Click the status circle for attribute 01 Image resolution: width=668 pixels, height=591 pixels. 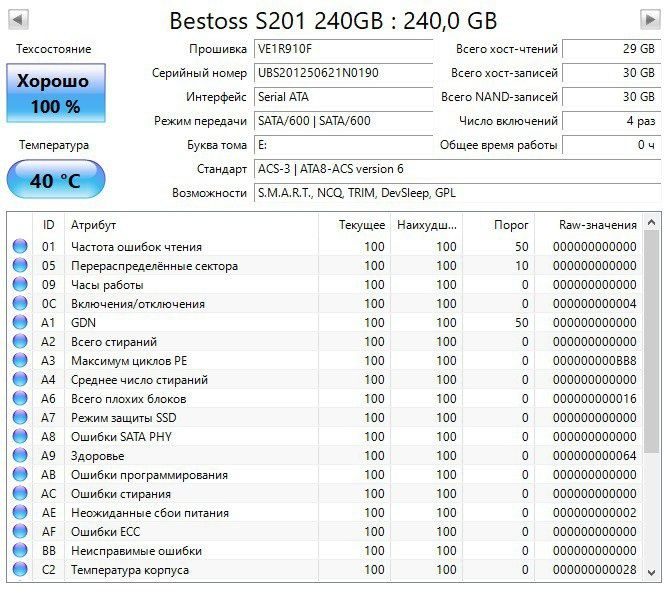coord(20,246)
